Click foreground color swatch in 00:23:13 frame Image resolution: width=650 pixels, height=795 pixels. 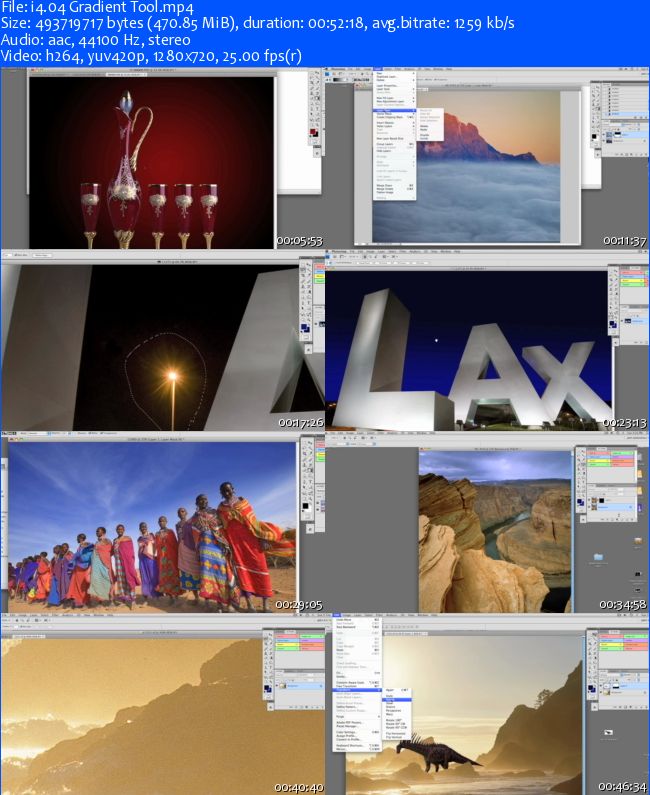(x=612, y=323)
